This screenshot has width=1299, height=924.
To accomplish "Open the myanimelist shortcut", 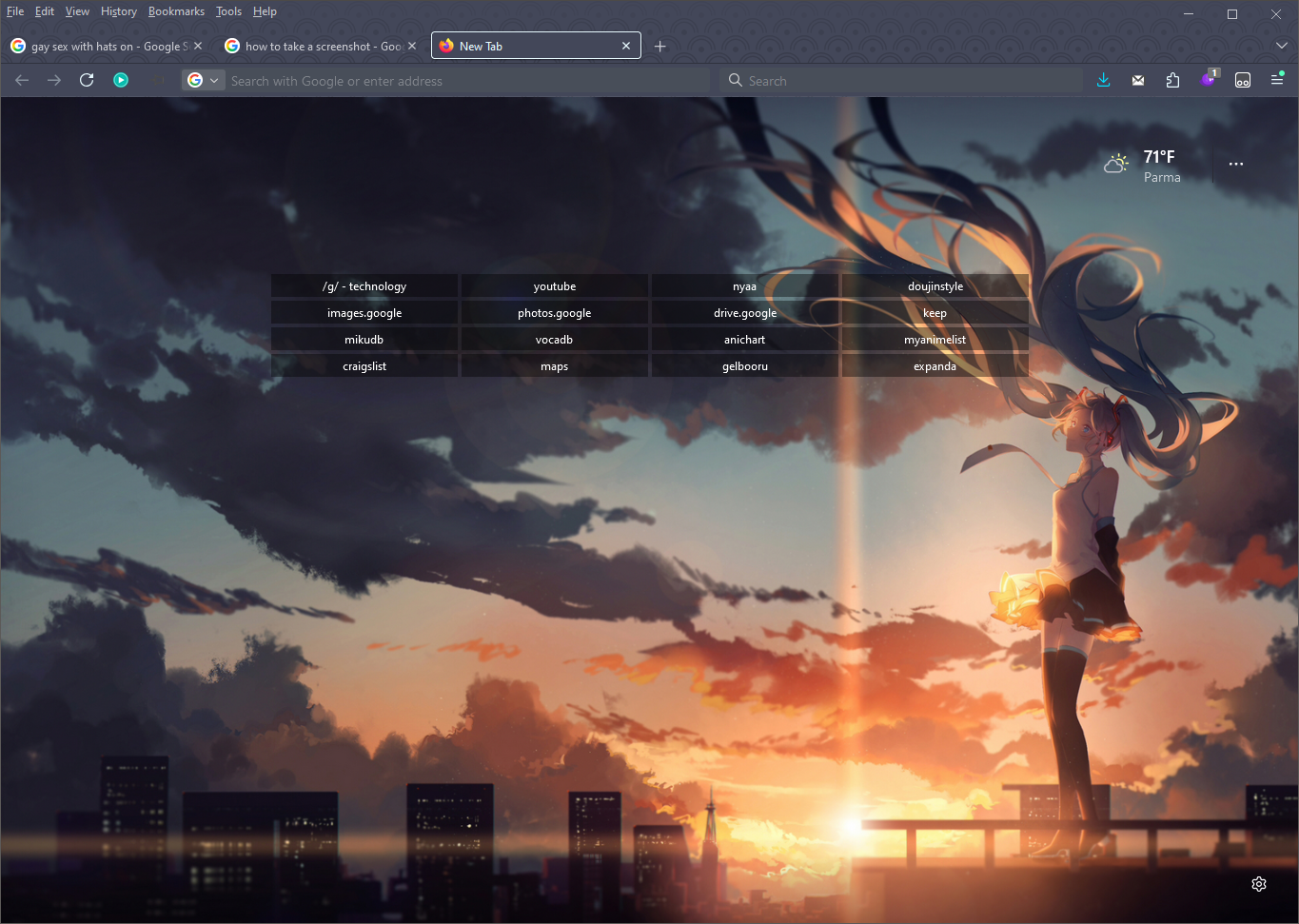I will (x=935, y=340).
